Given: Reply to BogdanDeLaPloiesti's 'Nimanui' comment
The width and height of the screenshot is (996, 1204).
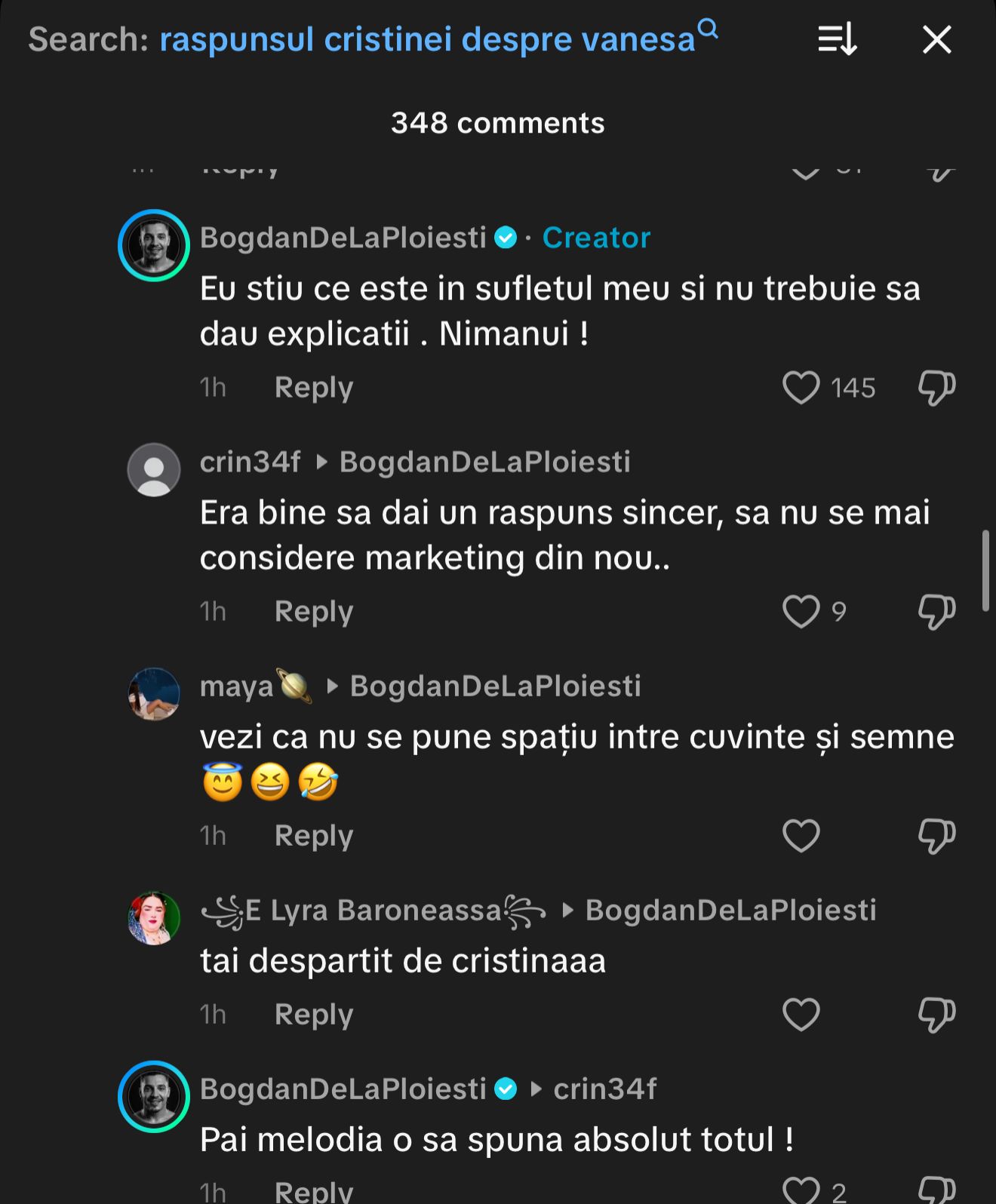Looking at the screenshot, I should (313, 388).
